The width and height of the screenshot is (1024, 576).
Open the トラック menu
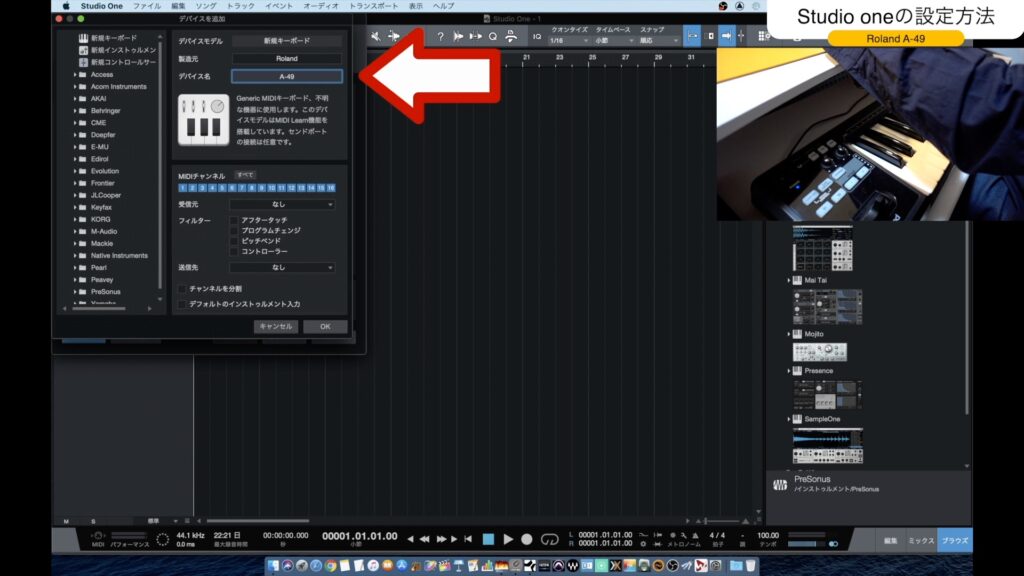pyautogui.click(x=240, y=6)
